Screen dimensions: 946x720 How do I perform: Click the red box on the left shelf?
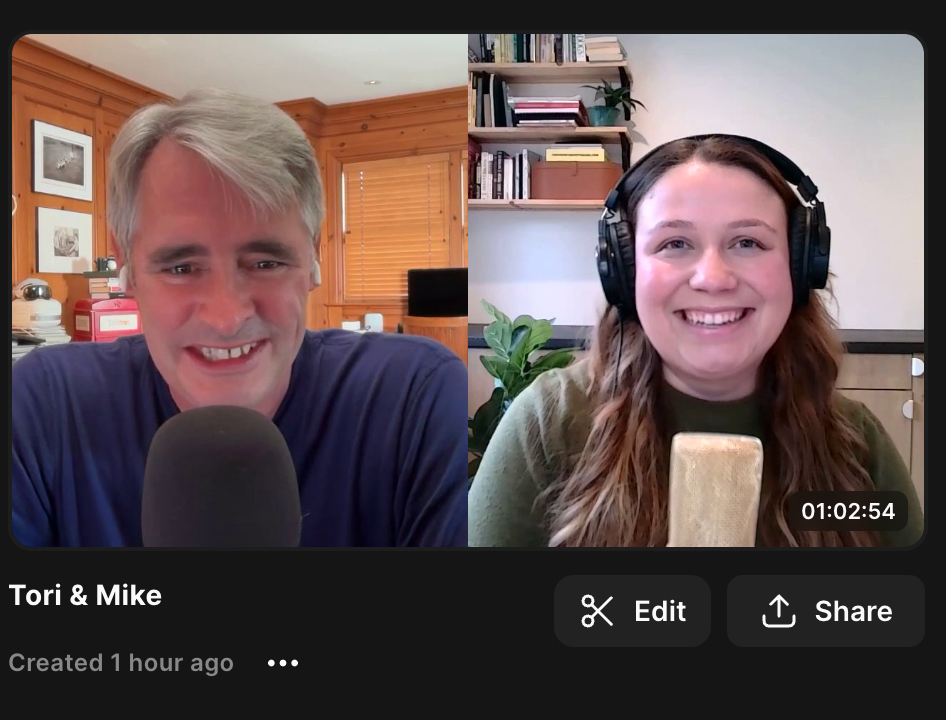pos(105,319)
